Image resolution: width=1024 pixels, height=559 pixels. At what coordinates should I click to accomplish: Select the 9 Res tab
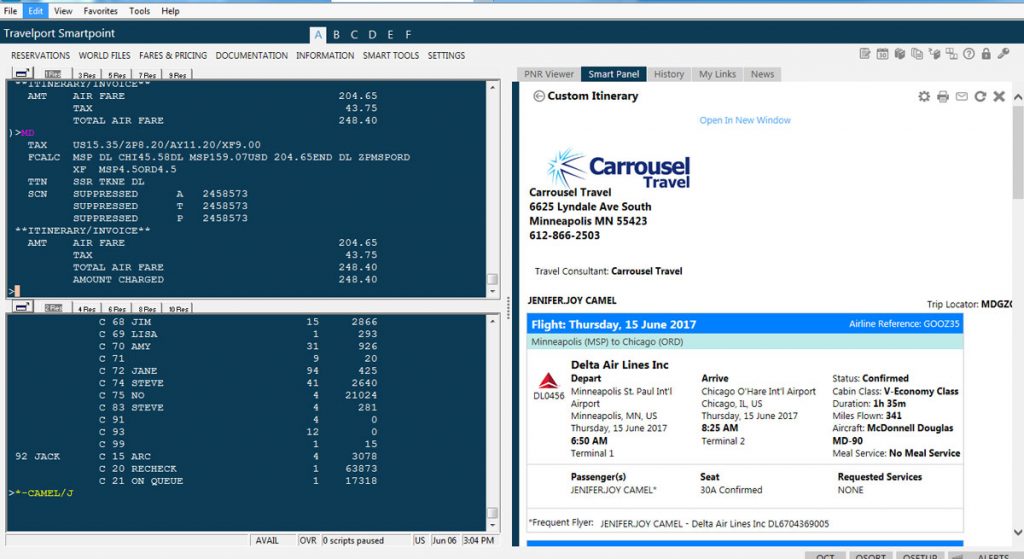coord(177,74)
